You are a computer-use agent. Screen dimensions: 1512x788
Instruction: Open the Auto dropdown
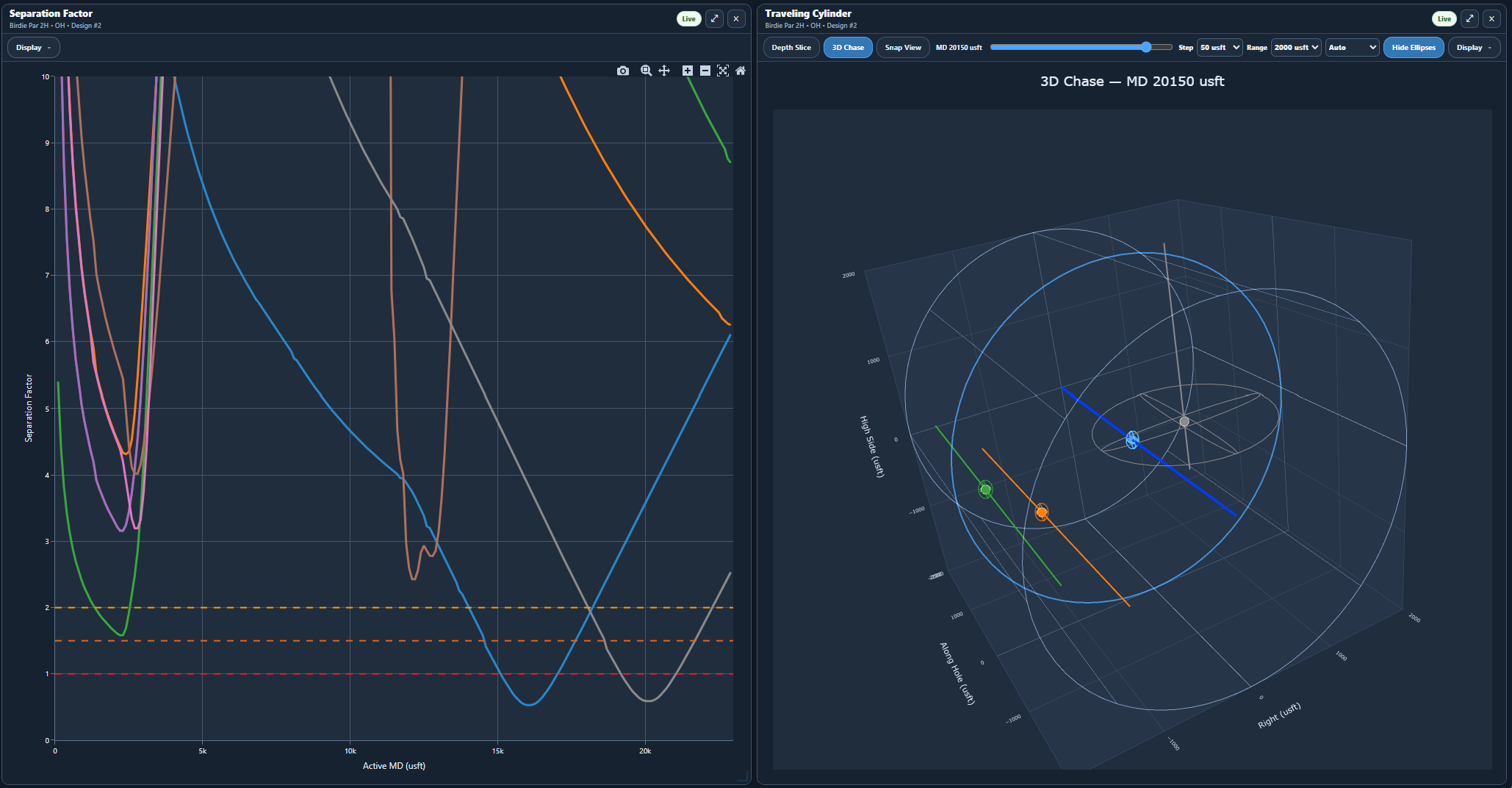point(1353,48)
